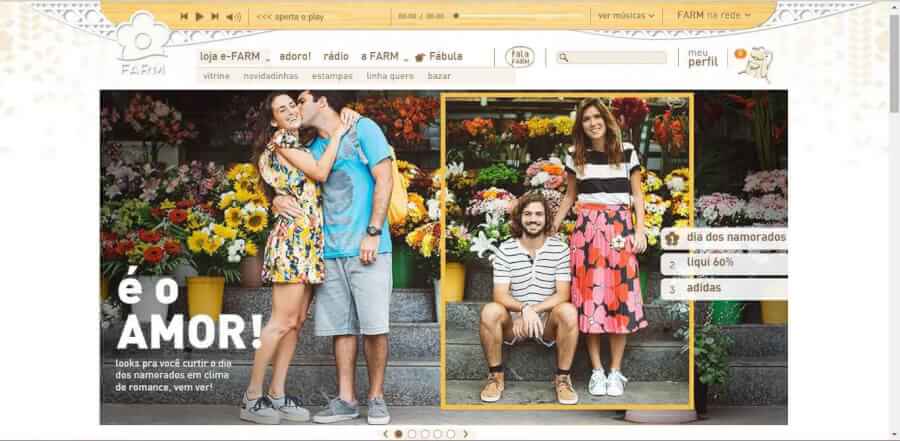Go to the 'adoro!' section
This screenshot has width=900, height=441.
pos(295,56)
